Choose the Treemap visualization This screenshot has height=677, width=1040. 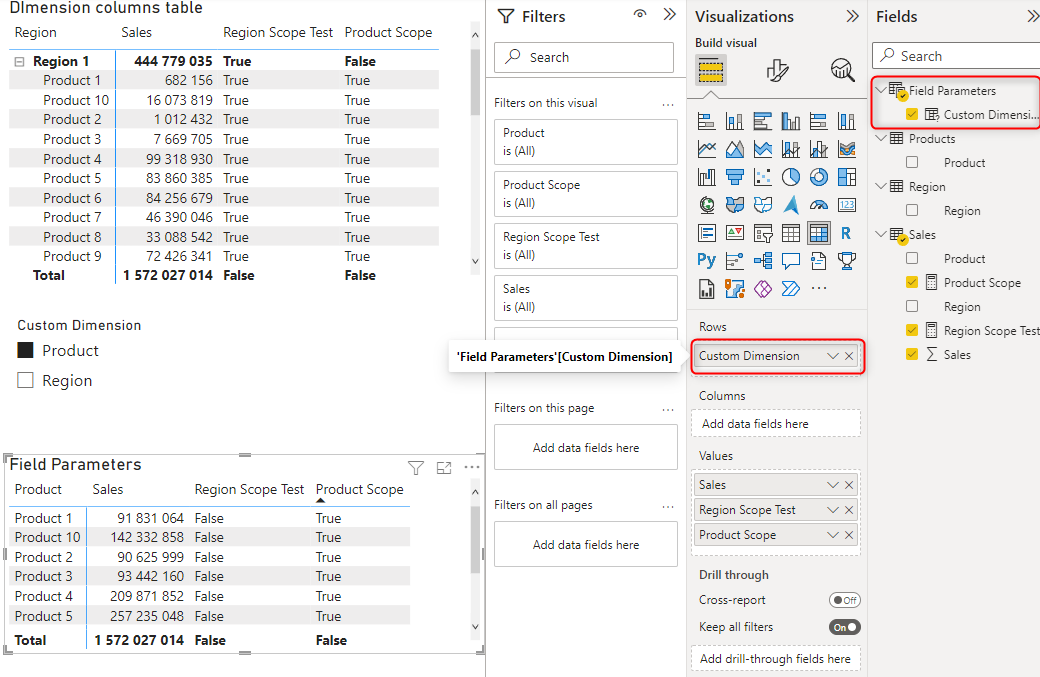point(846,176)
